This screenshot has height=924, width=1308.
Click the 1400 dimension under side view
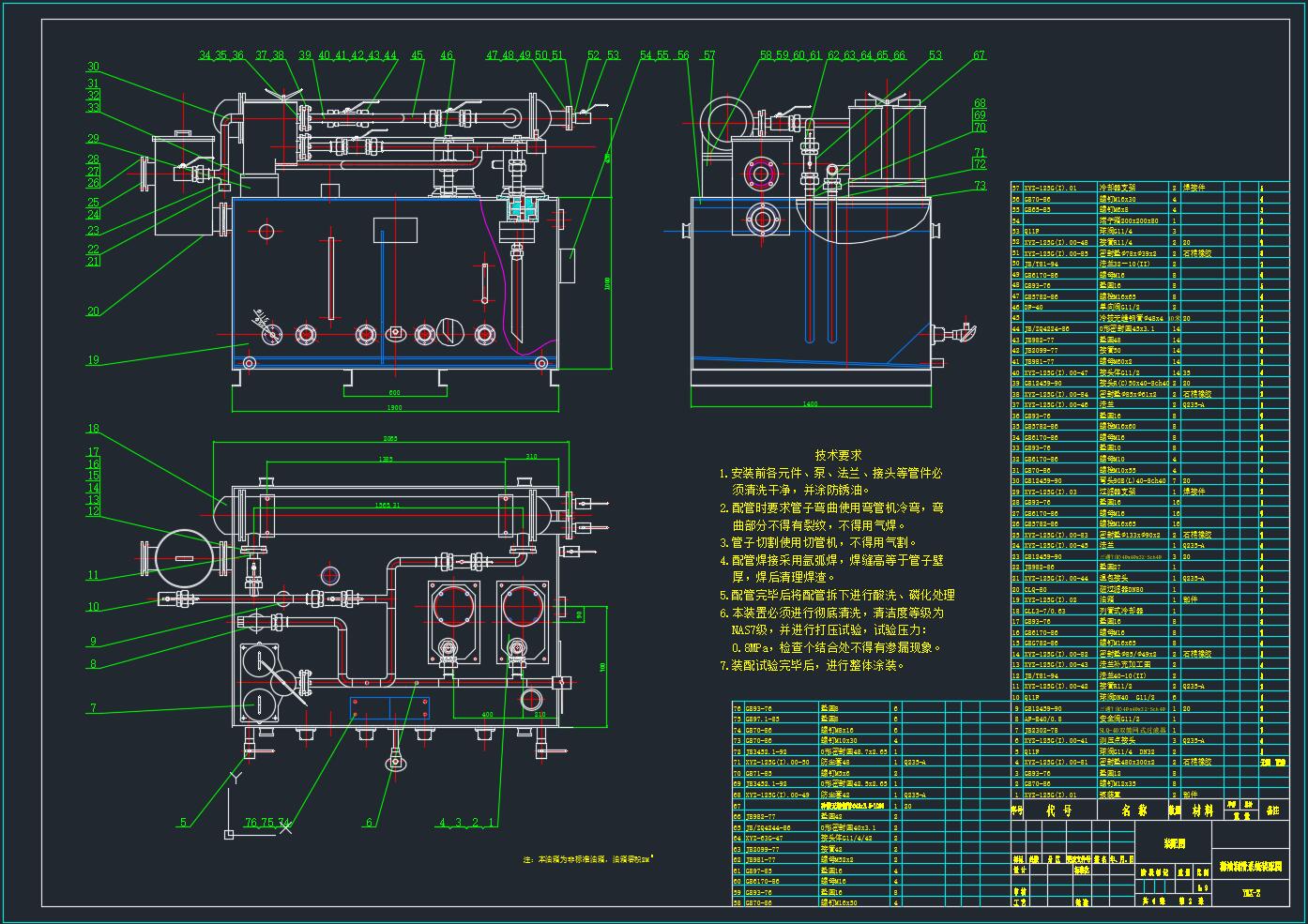pos(809,403)
